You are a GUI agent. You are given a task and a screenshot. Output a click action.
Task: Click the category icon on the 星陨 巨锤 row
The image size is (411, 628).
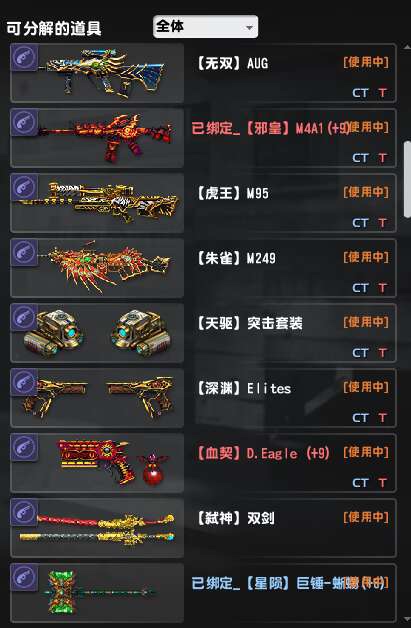pyautogui.click(x=24, y=577)
